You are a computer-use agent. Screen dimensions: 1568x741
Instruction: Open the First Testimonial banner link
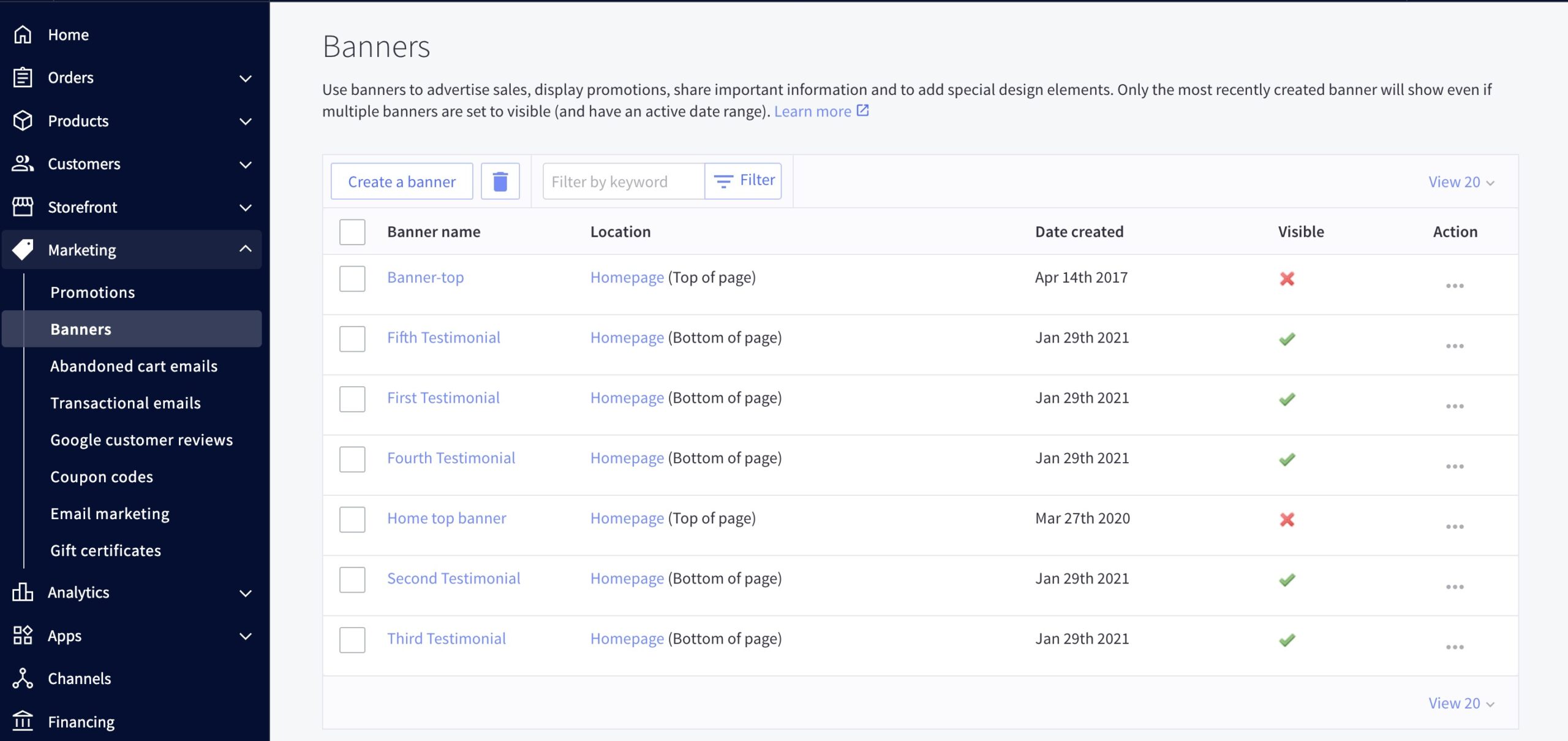pyautogui.click(x=443, y=398)
